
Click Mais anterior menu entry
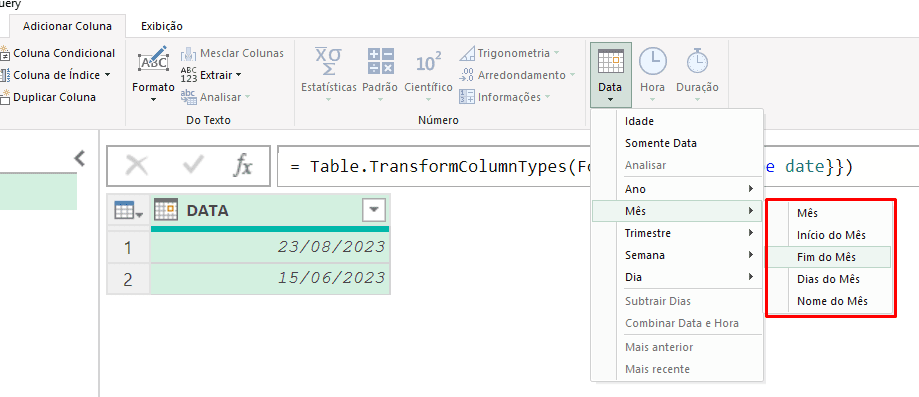click(677, 347)
